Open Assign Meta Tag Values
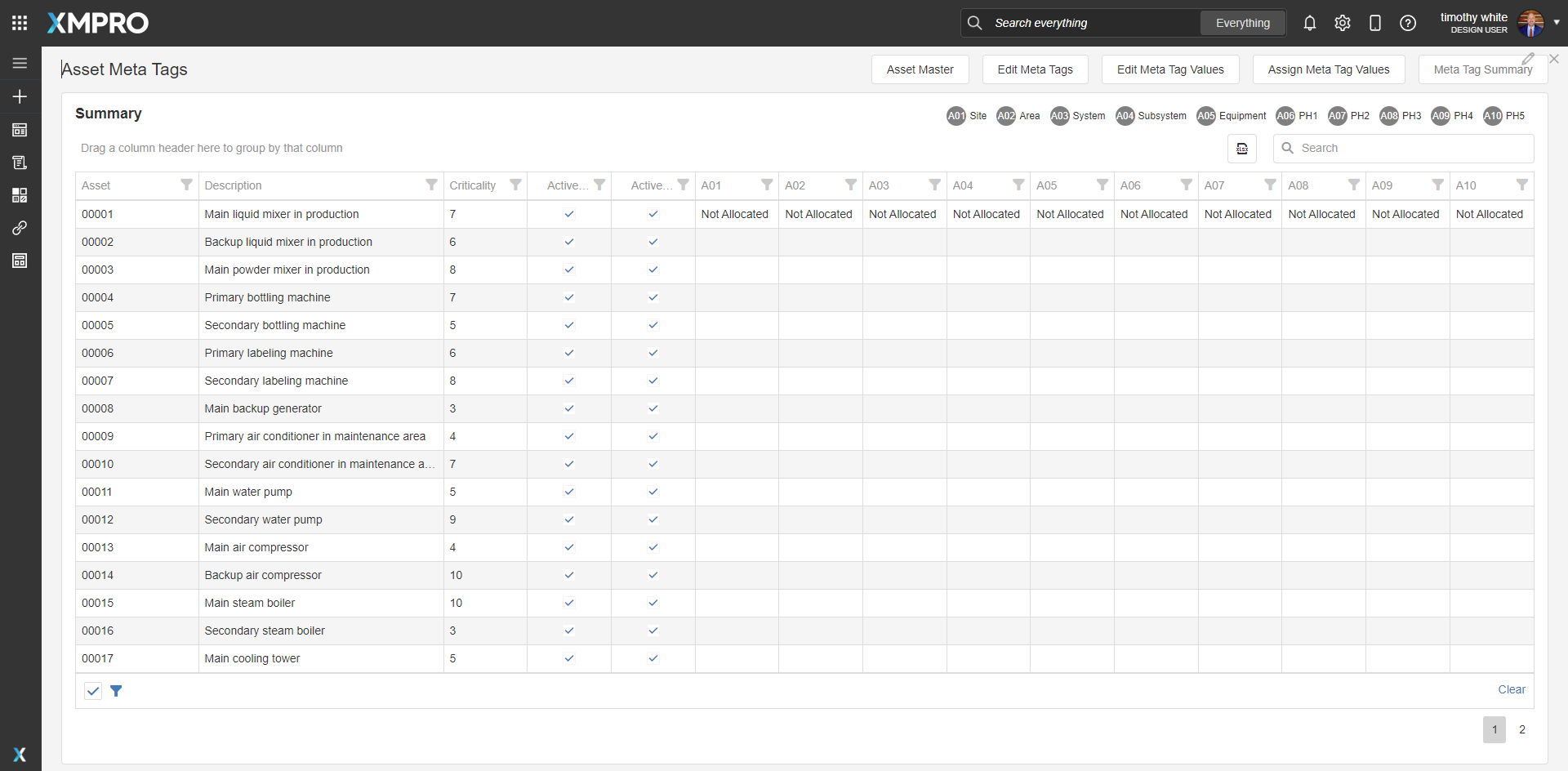The image size is (1568, 771). coord(1329,69)
